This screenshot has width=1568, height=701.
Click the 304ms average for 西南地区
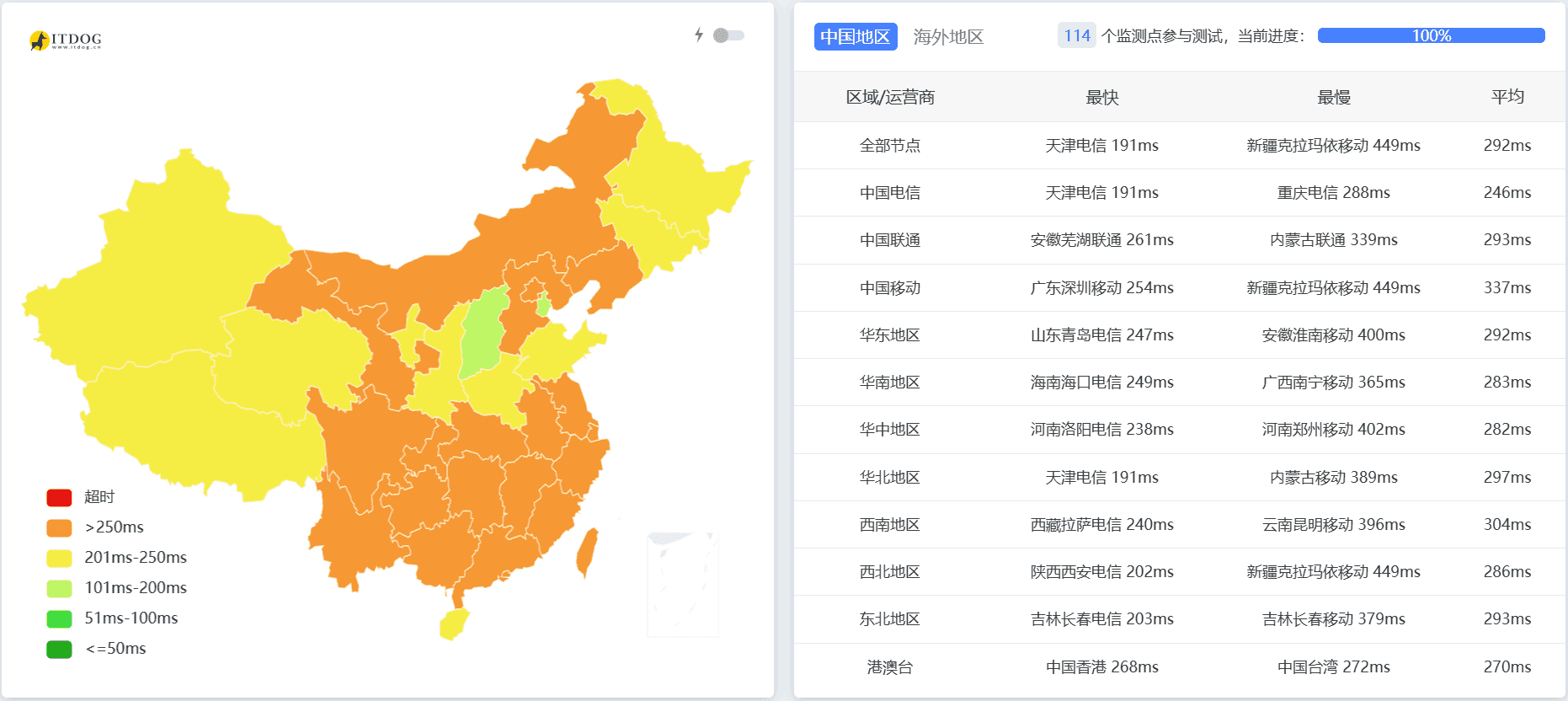[x=1507, y=524]
